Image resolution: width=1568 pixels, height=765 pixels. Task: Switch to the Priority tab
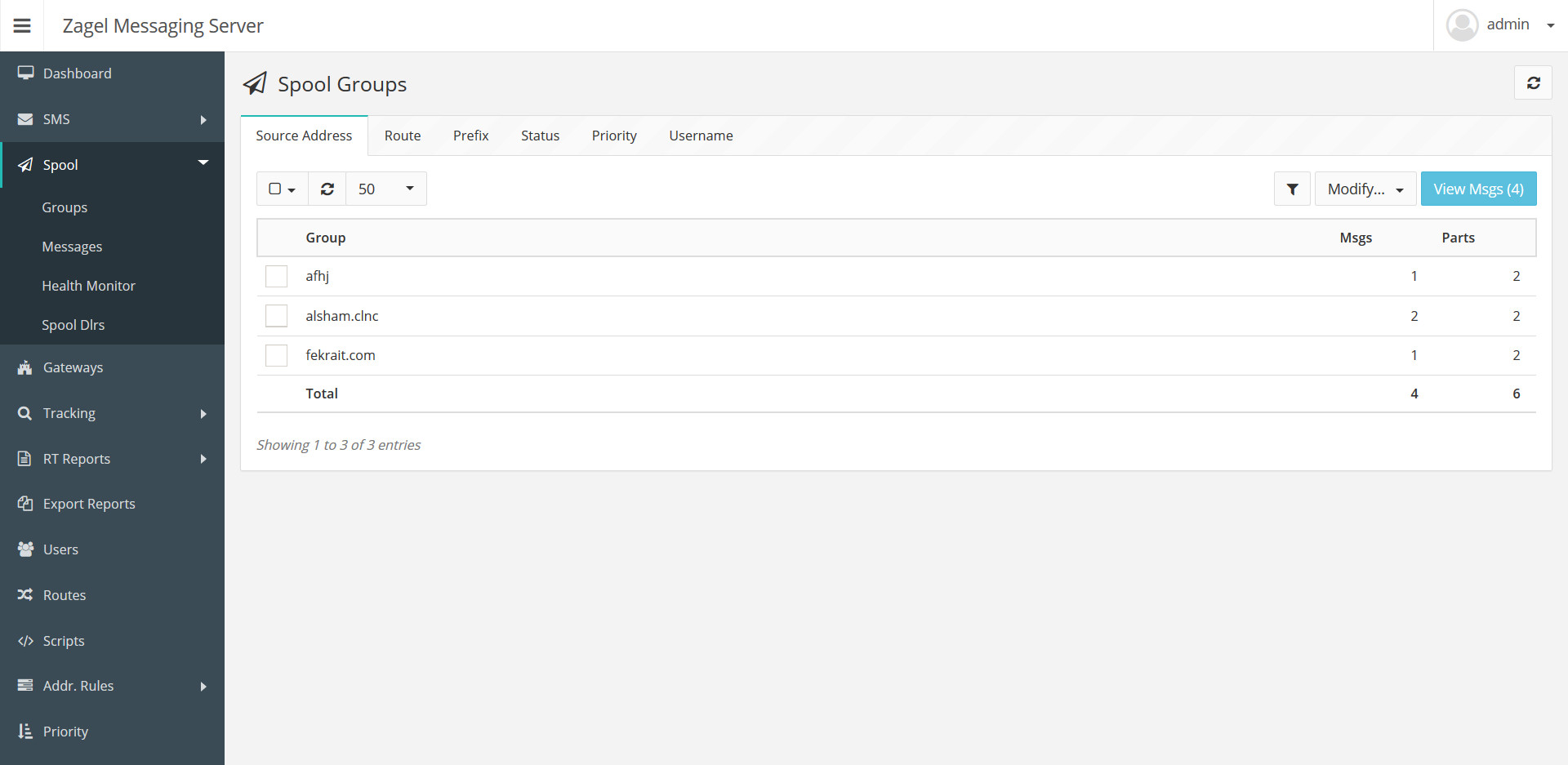coord(614,136)
